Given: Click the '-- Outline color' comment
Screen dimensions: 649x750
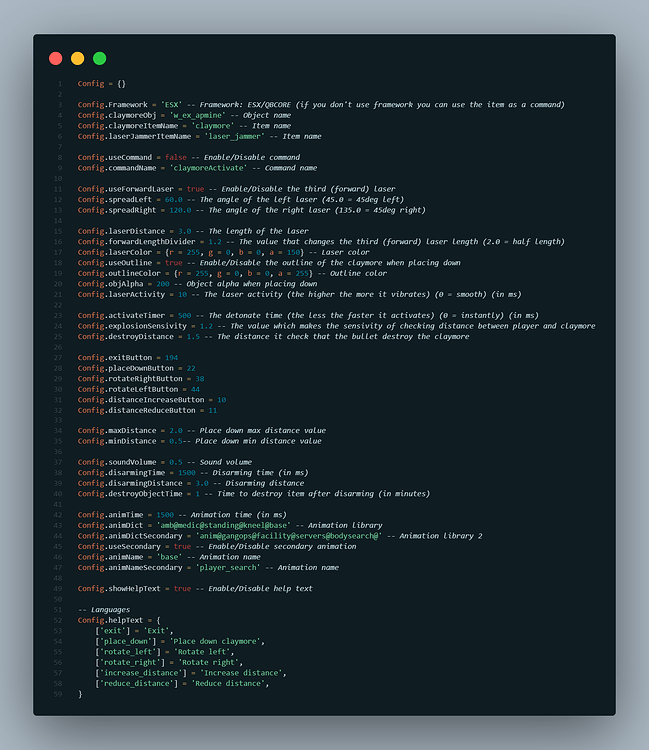Looking at the screenshot, I should [352, 273].
